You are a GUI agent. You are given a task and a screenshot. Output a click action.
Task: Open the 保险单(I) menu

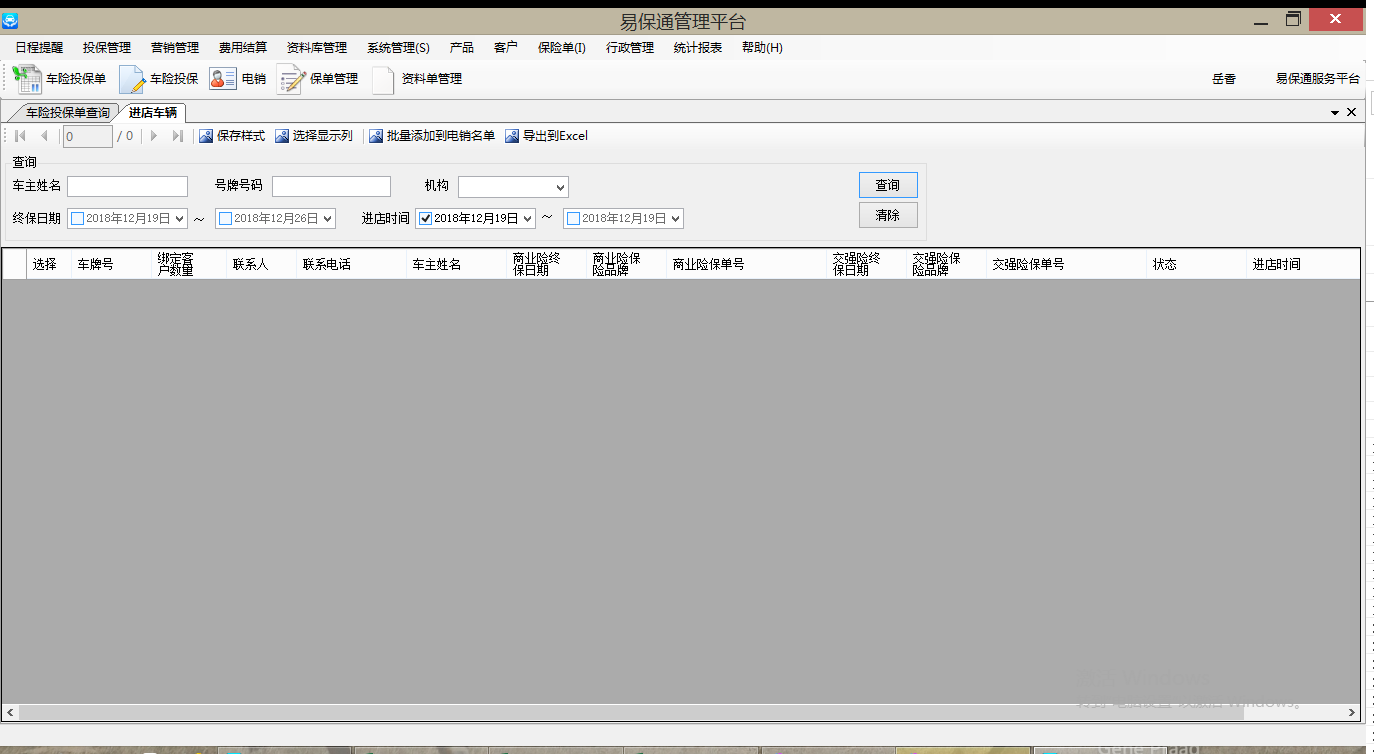tap(562, 47)
